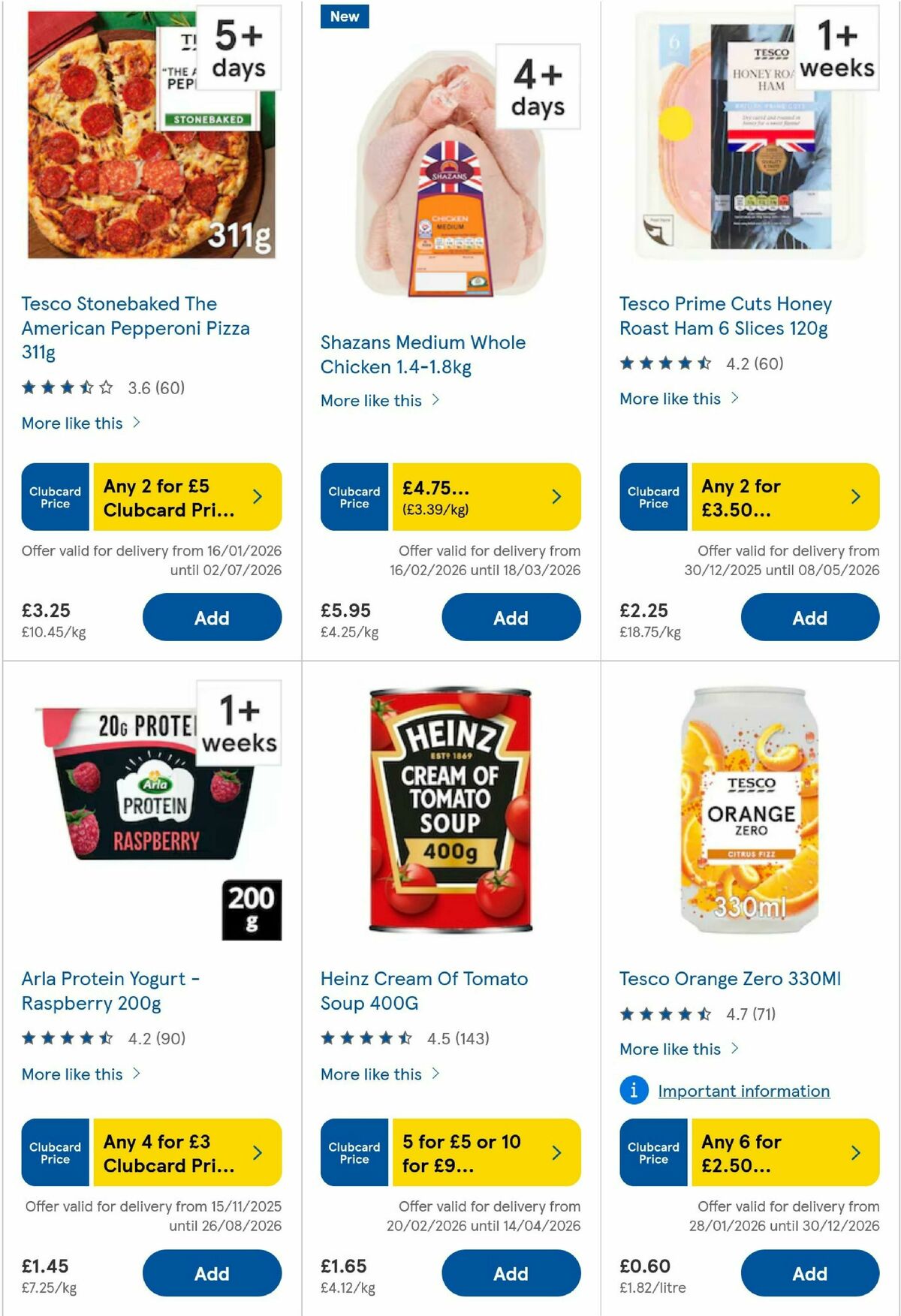Click Add for Arla Protein Yogurt Raspberry

[x=212, y=1274]
